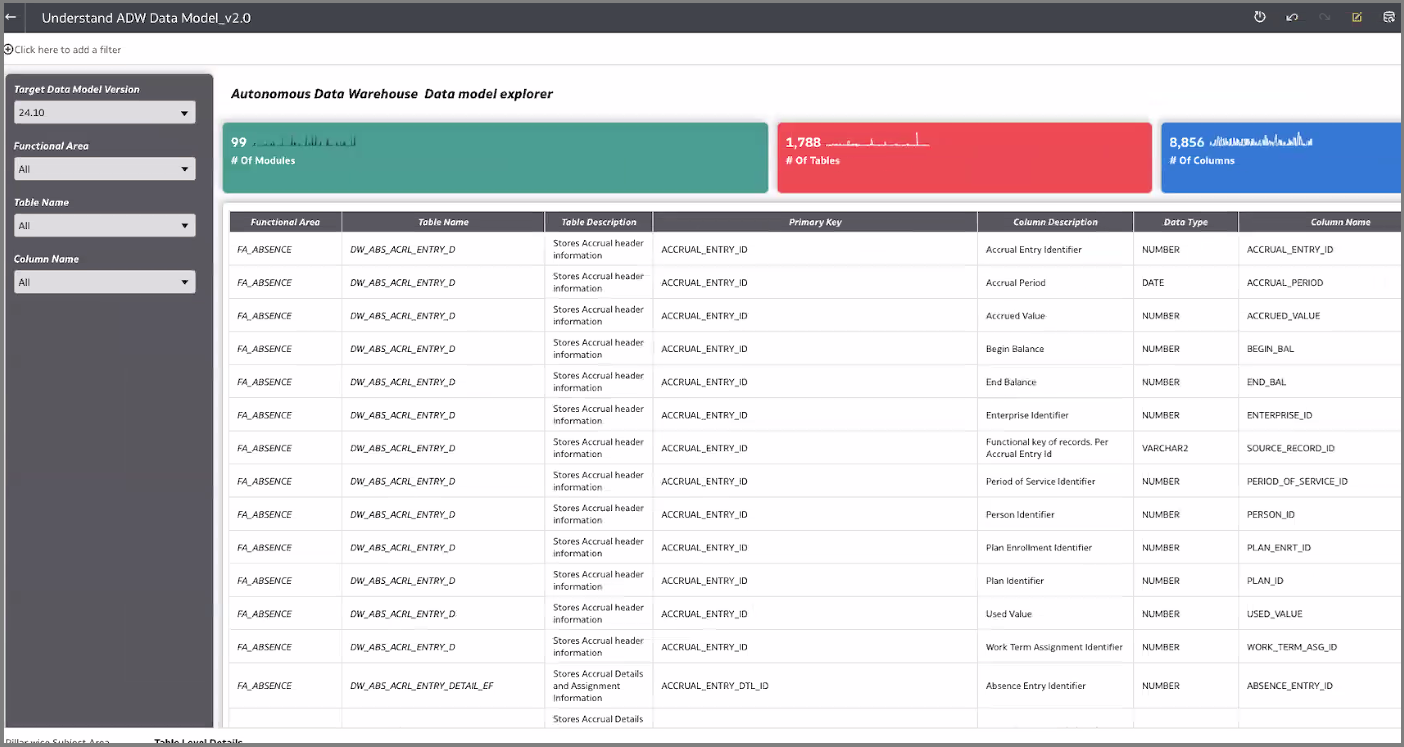This screenshot has height=747, width=1404.
Task: Click the Functional Area column header
Action: tap(285, 222)
